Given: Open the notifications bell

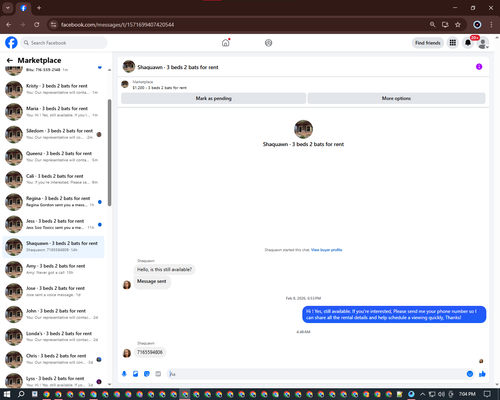Looking at the screenshot, I should click(x=468, y=43).
